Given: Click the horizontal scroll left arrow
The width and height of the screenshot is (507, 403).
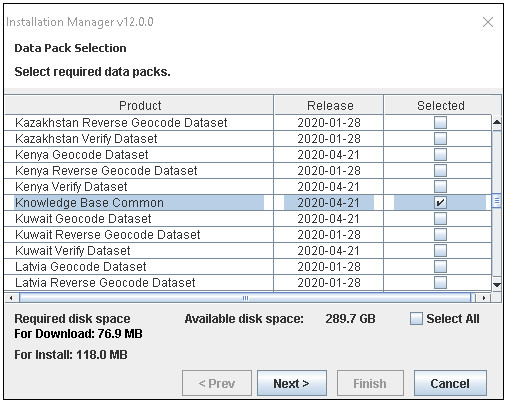Looking at the screenshot, I should pyautogui.click(x=12, y=298).
